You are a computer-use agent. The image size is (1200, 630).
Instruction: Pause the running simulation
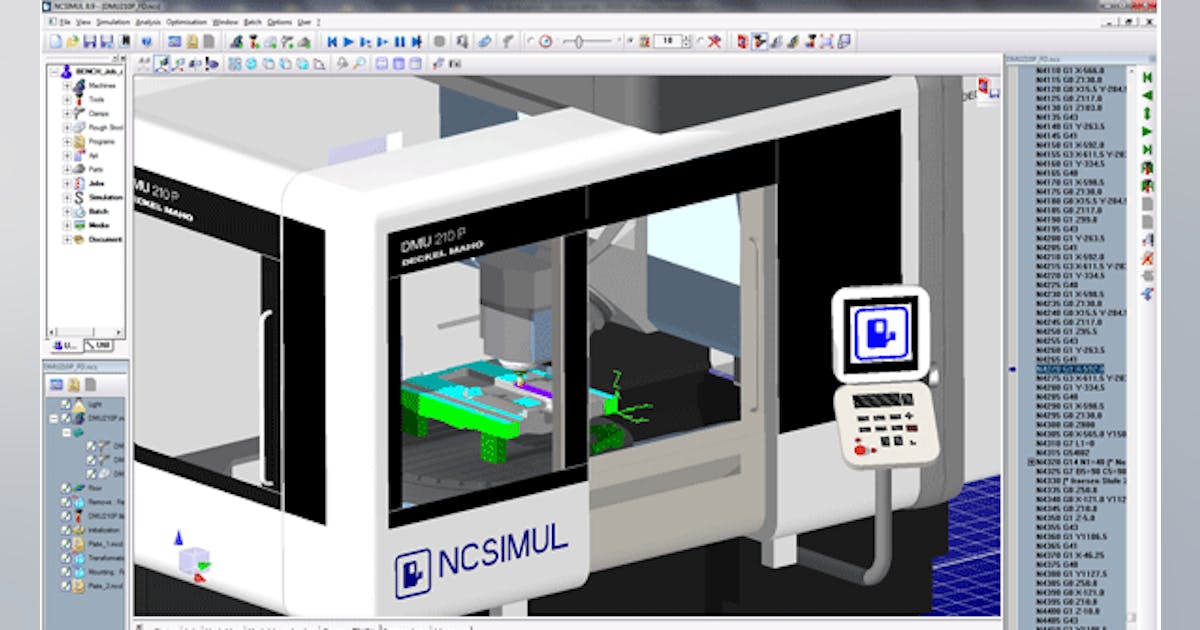pos(398,40)
